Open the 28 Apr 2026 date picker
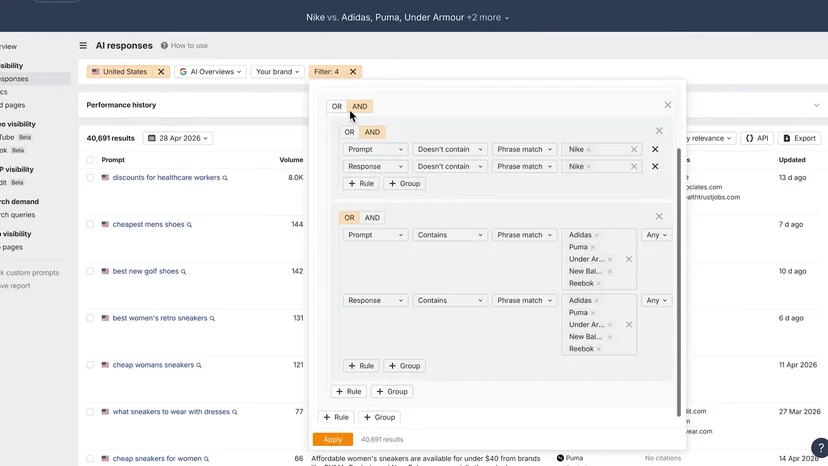The width and height of the screenshot is (828, 466). (178, 138)
